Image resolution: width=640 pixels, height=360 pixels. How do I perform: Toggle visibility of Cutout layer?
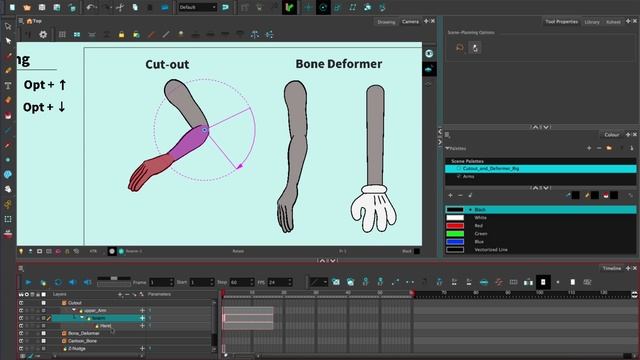pyautogui.click(x=21, y=303)
